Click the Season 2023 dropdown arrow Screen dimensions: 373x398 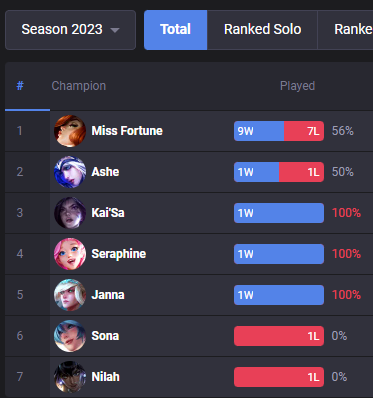tap(115, 30)
